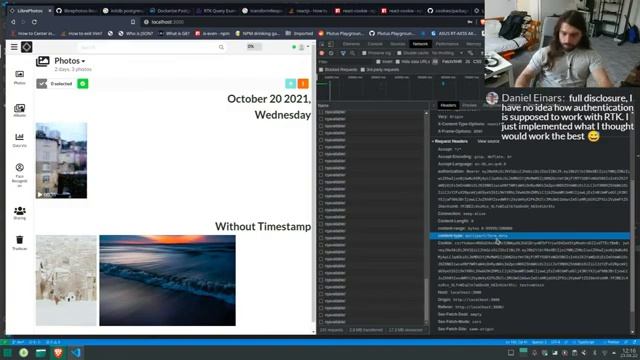Enable the Preserve log checkbox

364,53
